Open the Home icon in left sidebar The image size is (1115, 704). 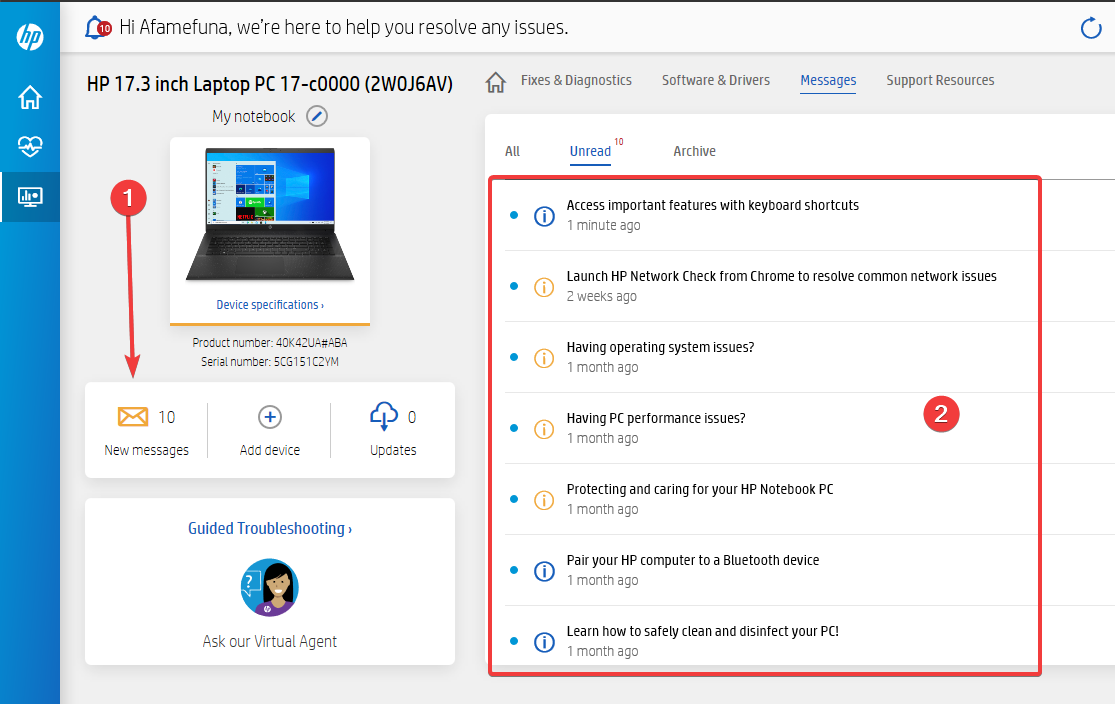click(x=30, y=97)
